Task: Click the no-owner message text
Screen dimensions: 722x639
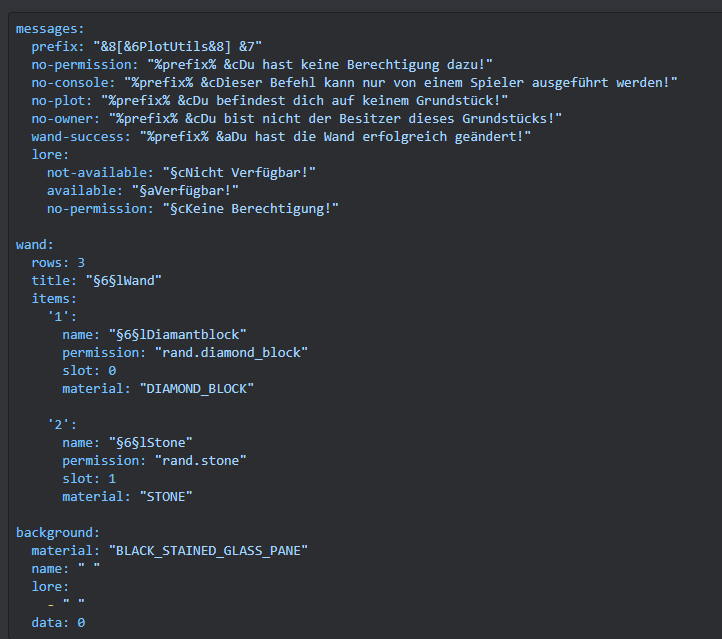Action: click(335, 118)
